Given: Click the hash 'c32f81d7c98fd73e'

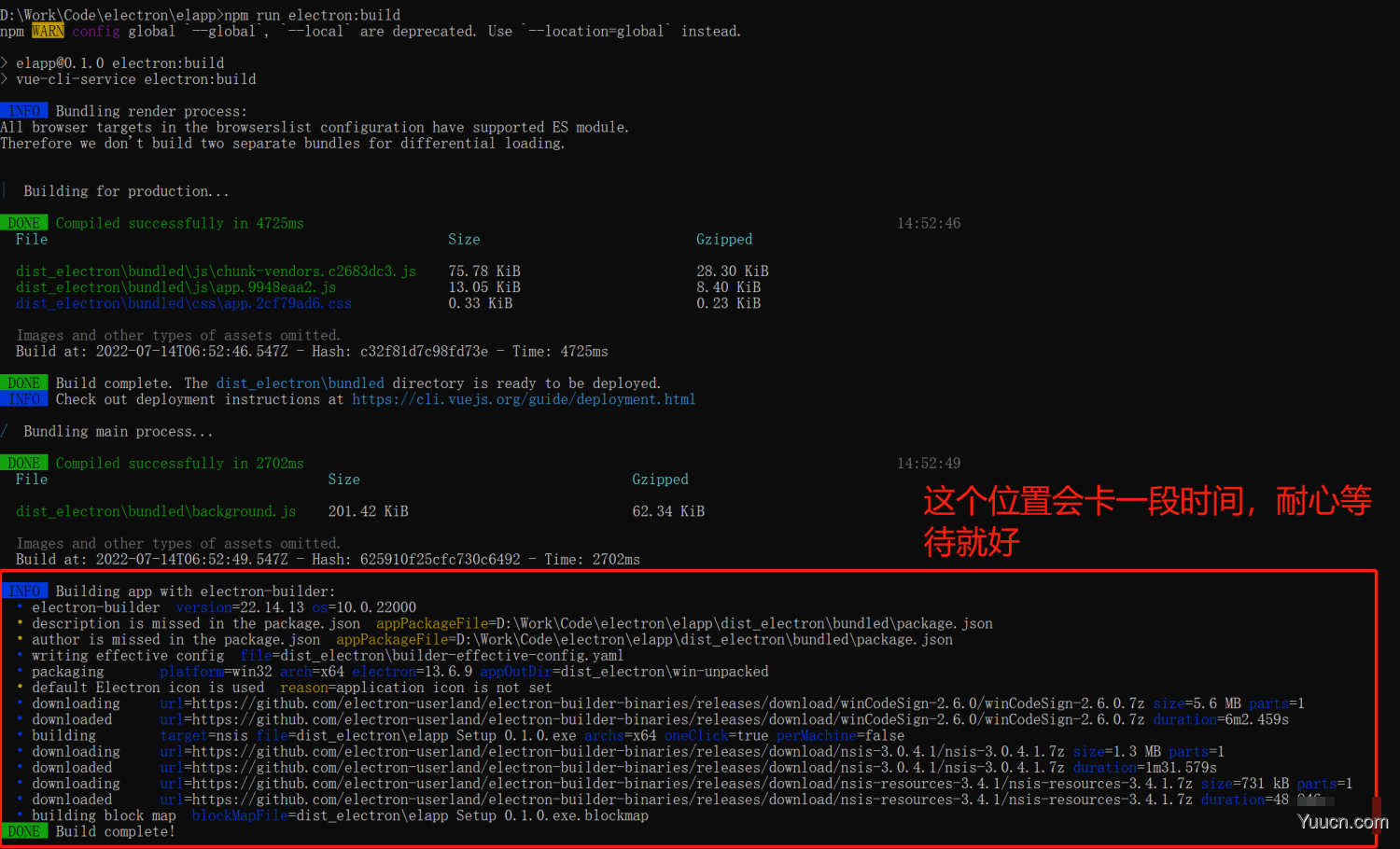Looking at the screenshot, I should [425, 352].
